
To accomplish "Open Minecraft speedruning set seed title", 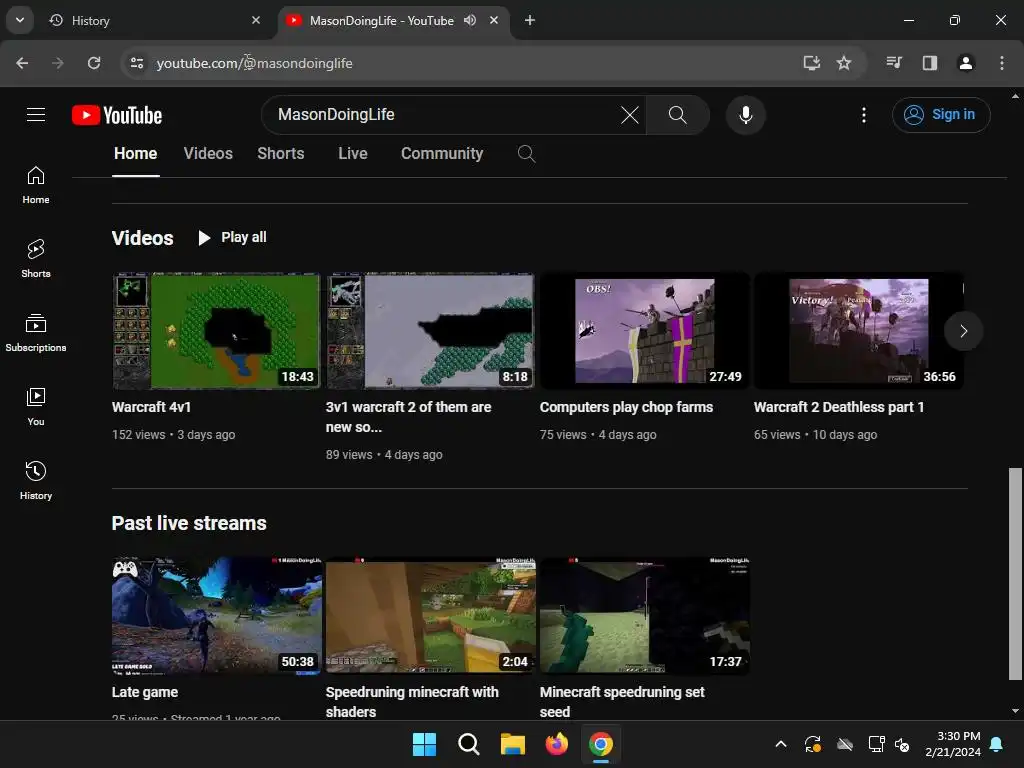I will (x=622, y=702).
